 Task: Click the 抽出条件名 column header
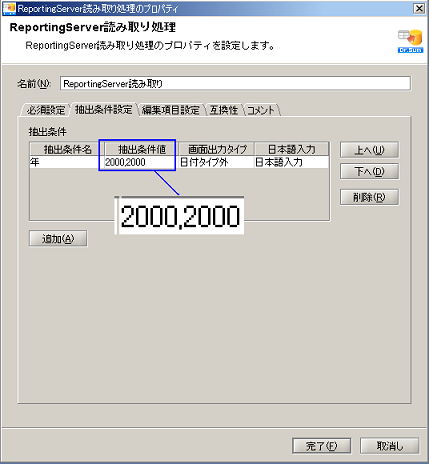pyautogui.click(x=67, y=149)
